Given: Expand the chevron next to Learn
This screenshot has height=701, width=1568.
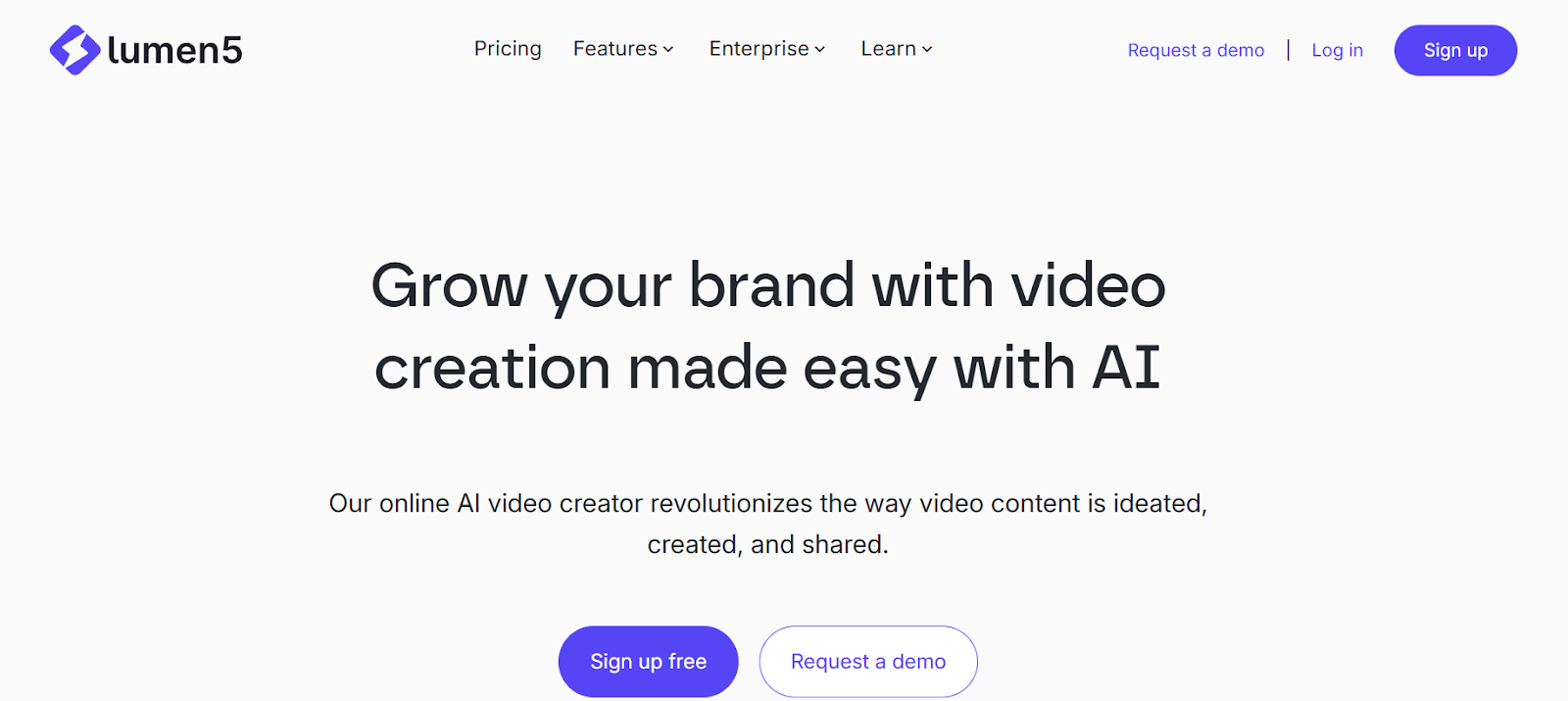Looking at the screenshot, I should [x=927, y=50].
